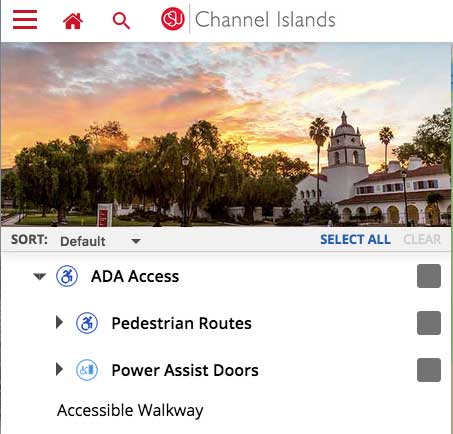Click the Pedestrian Routes wheelchair icon
The image size is (453, 434).
tap(87, 323)
